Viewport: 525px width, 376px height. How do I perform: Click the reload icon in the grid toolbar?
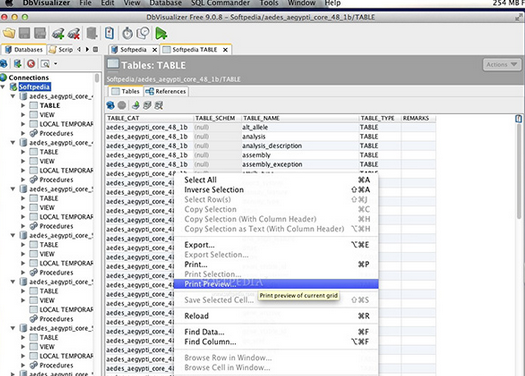(x=110, y=105)
